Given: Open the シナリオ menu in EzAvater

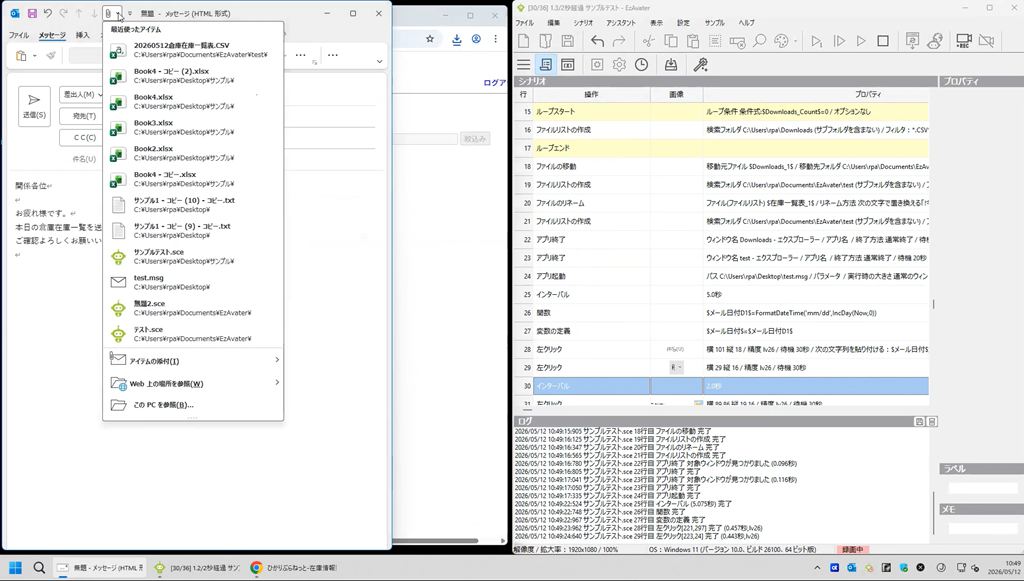Looking at the screenshot, I should pos(583,23).
